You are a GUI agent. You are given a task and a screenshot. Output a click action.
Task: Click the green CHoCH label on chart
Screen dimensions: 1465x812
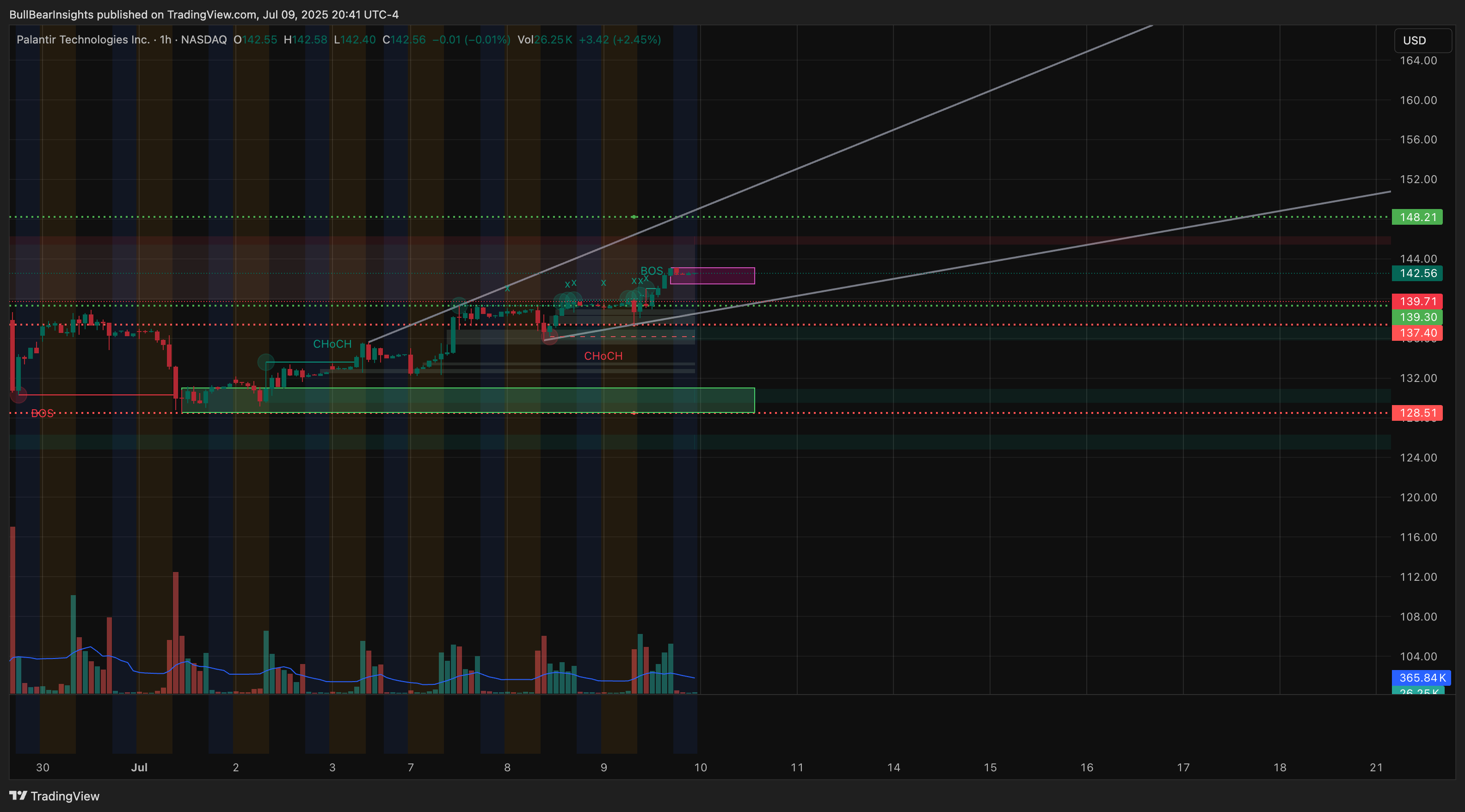coord(332,344)
